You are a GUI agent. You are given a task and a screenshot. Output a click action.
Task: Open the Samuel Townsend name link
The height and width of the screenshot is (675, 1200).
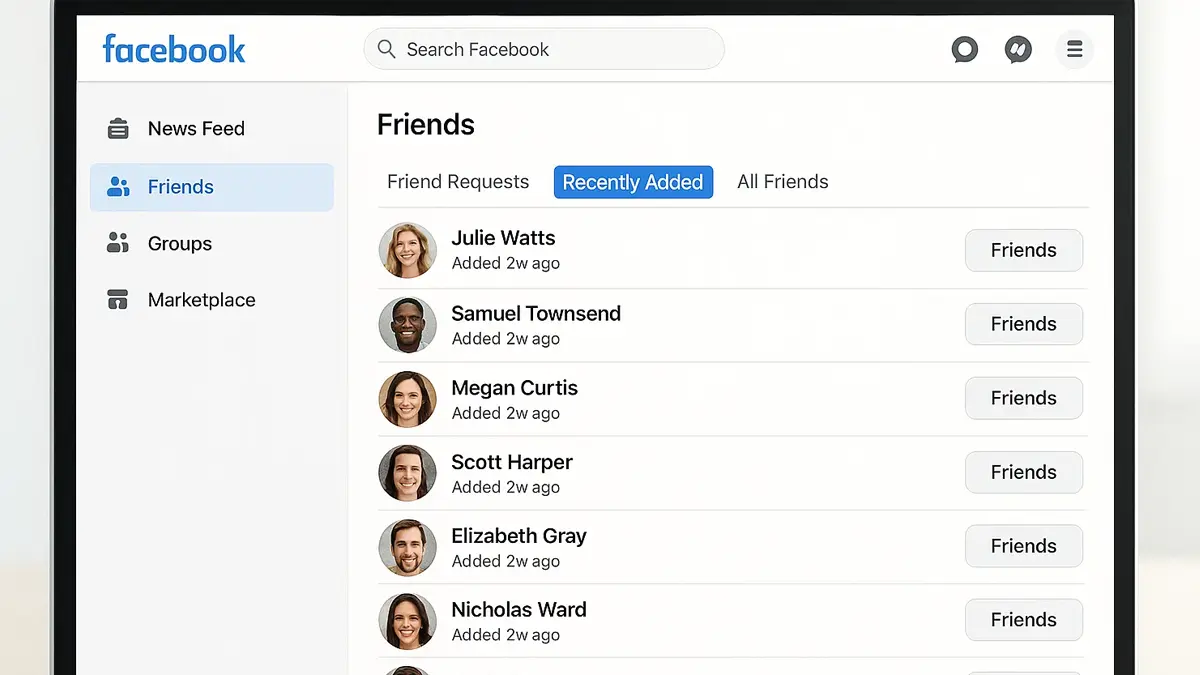click(536, 314)
